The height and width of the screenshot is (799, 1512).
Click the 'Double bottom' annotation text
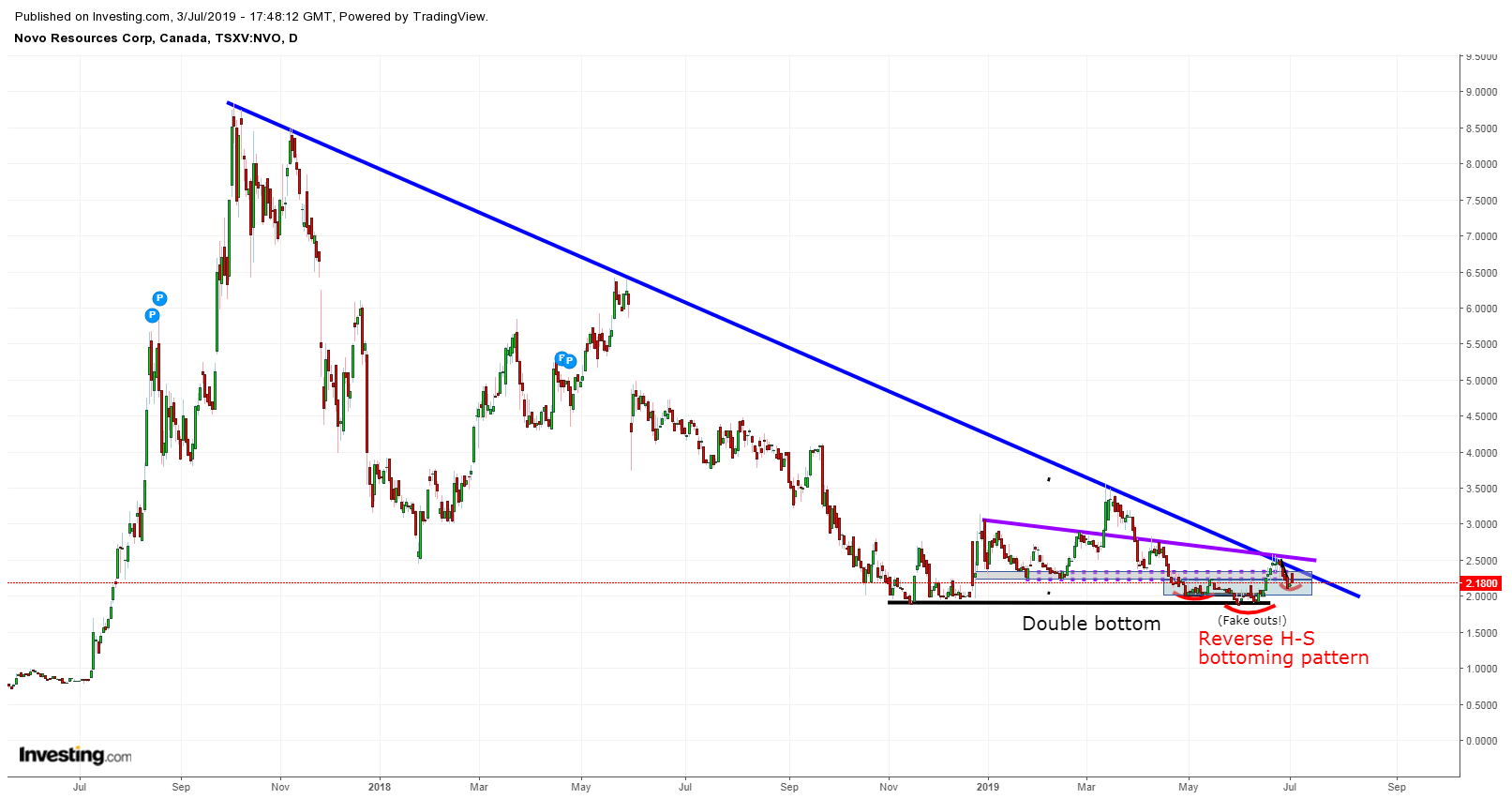coord(1091,624)
